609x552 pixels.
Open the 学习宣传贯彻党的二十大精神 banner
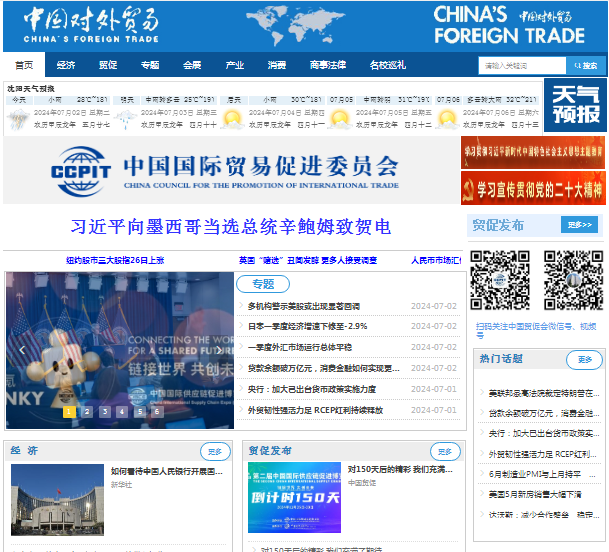pyautogui.click(x=533, y=188)
